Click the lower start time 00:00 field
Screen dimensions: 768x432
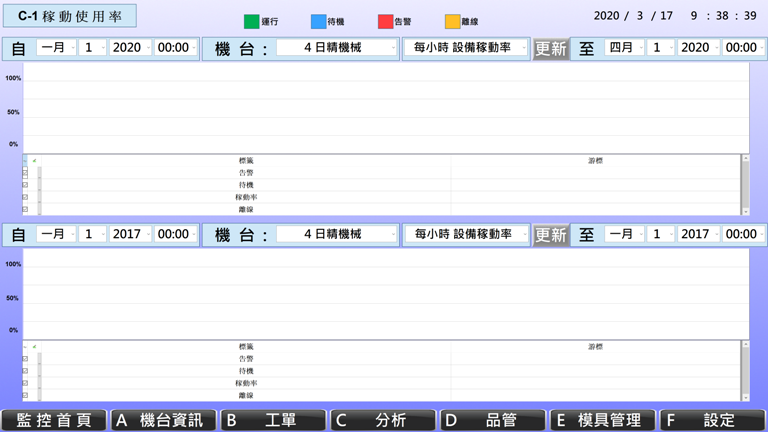(x=173, y=234)
